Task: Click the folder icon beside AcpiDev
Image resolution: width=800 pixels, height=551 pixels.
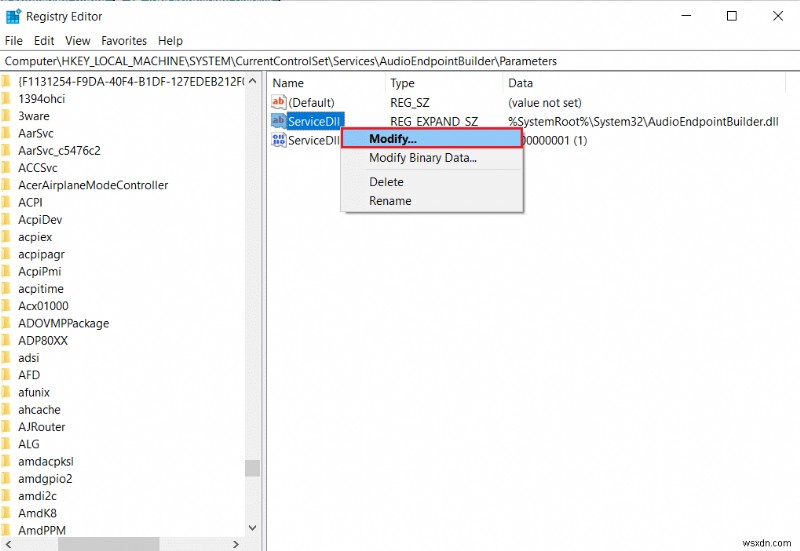Action: click(x=6, y=220)
